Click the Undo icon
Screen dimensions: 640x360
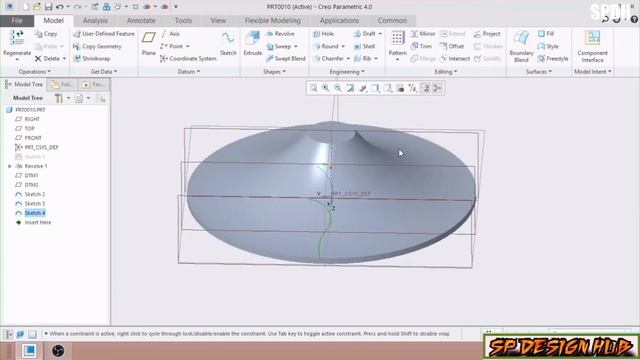60,7
